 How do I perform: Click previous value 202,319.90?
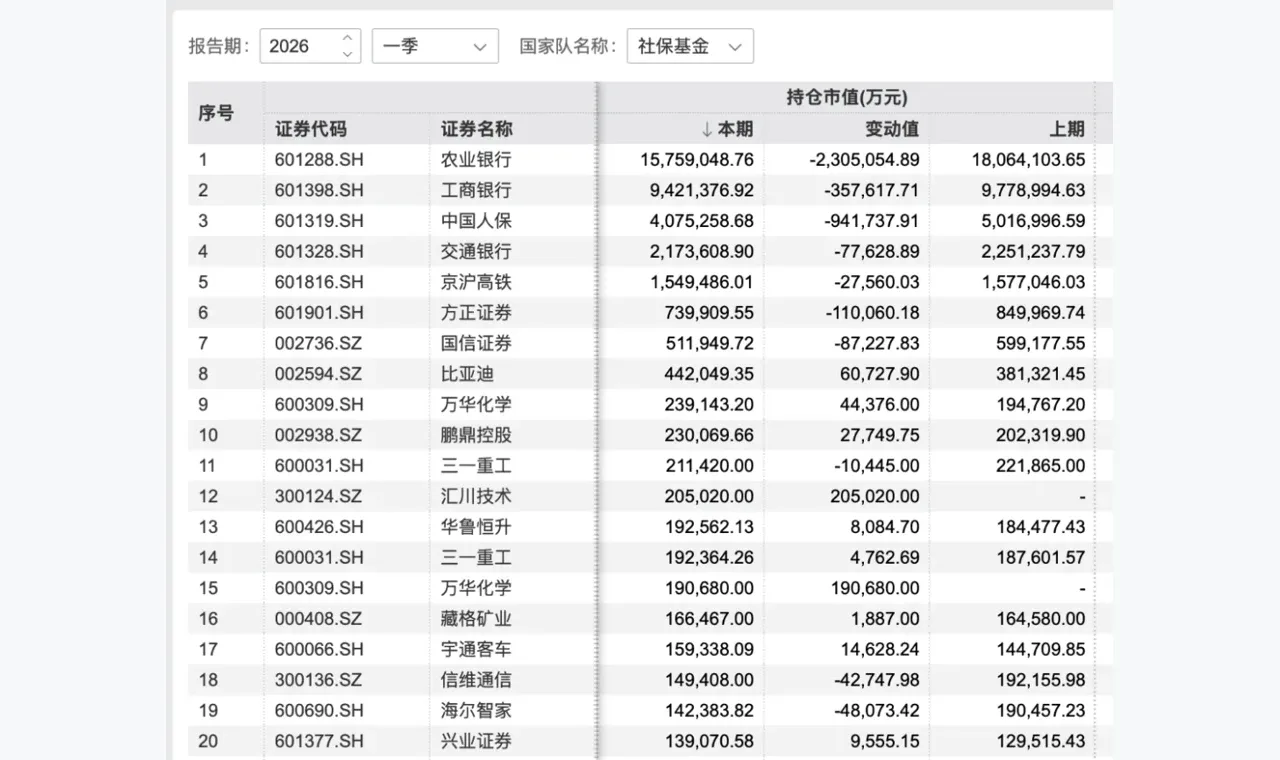[1040, 435]
